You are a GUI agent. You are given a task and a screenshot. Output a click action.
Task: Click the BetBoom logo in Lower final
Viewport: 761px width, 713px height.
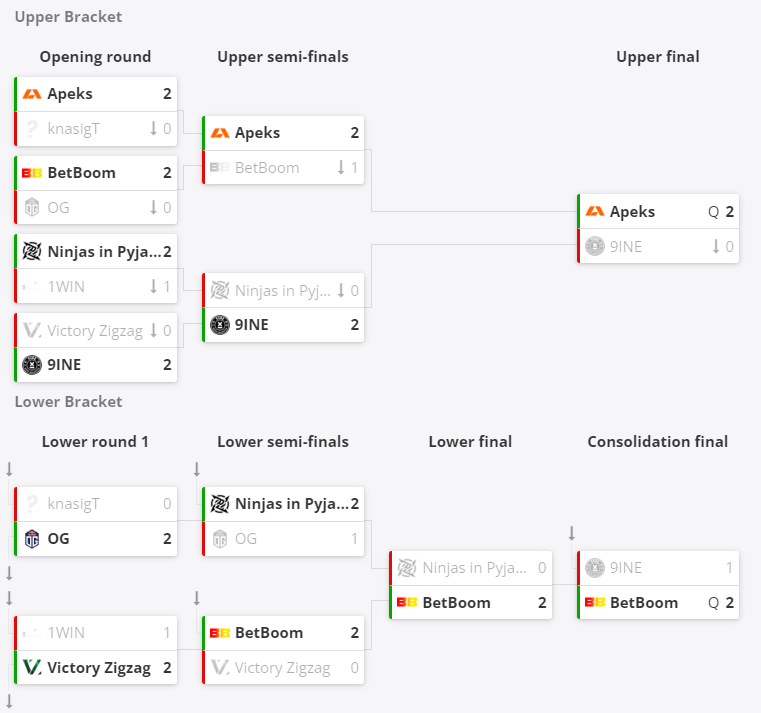tap(407, 602)
